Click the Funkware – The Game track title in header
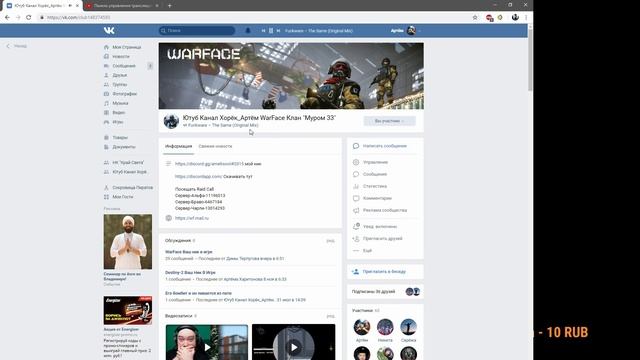The height and width of the screenshot is (360, 640). point(319,31)
